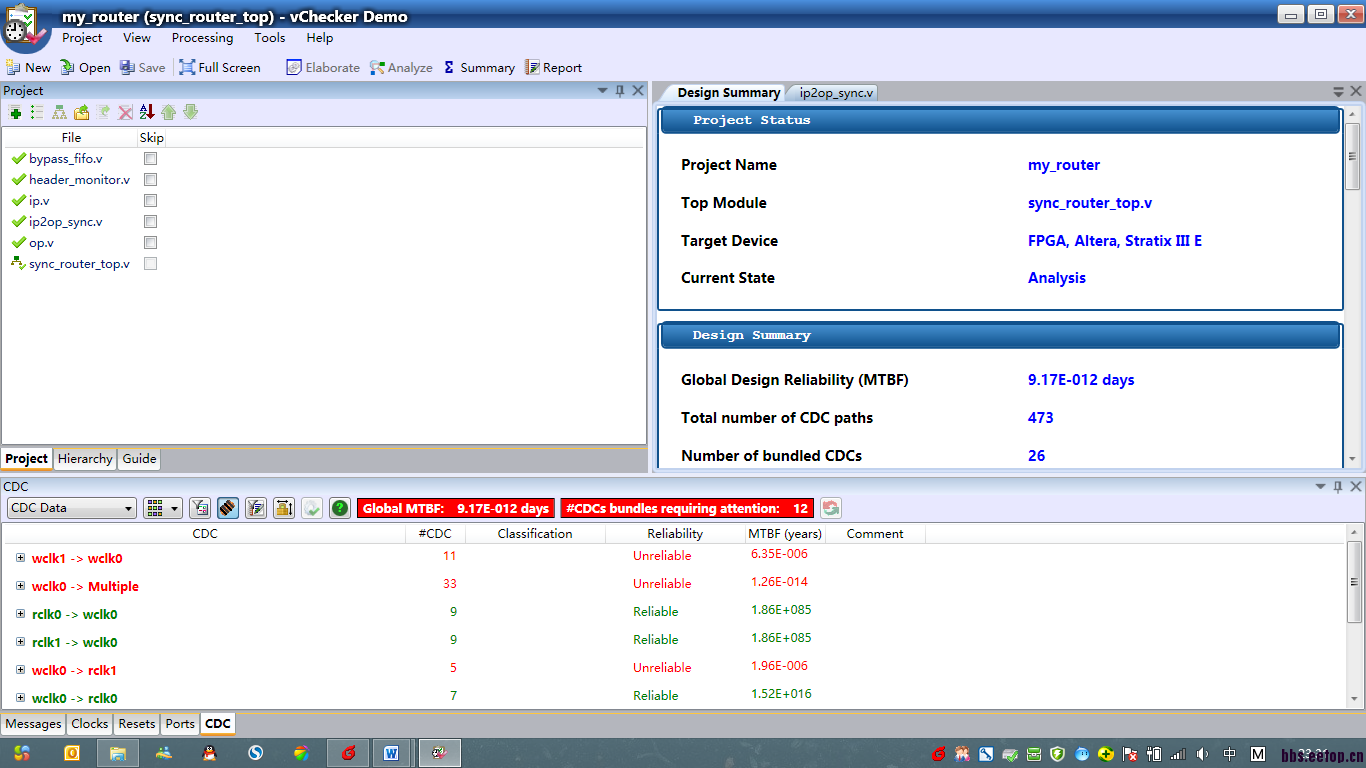The image size is (1366, 768).
Task: Click the hierarchy tree icon in Project toolbar
Action: (x=59, y=112)
